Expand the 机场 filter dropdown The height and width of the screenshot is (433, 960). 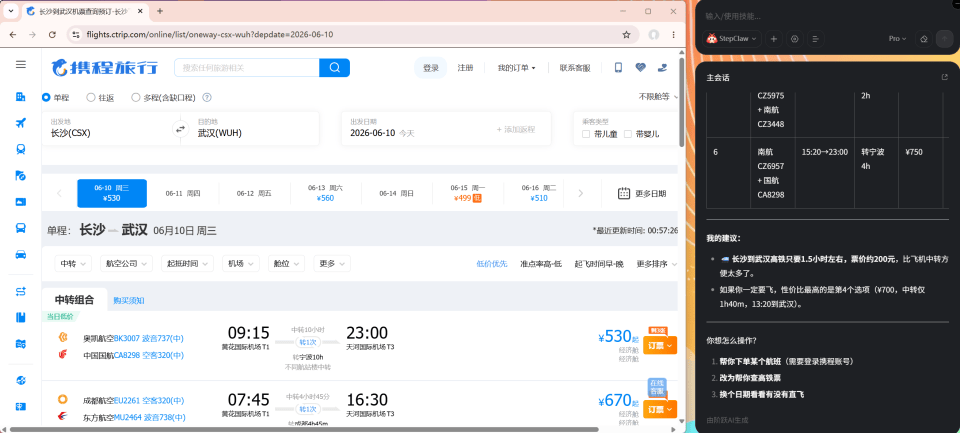(241, 263)
